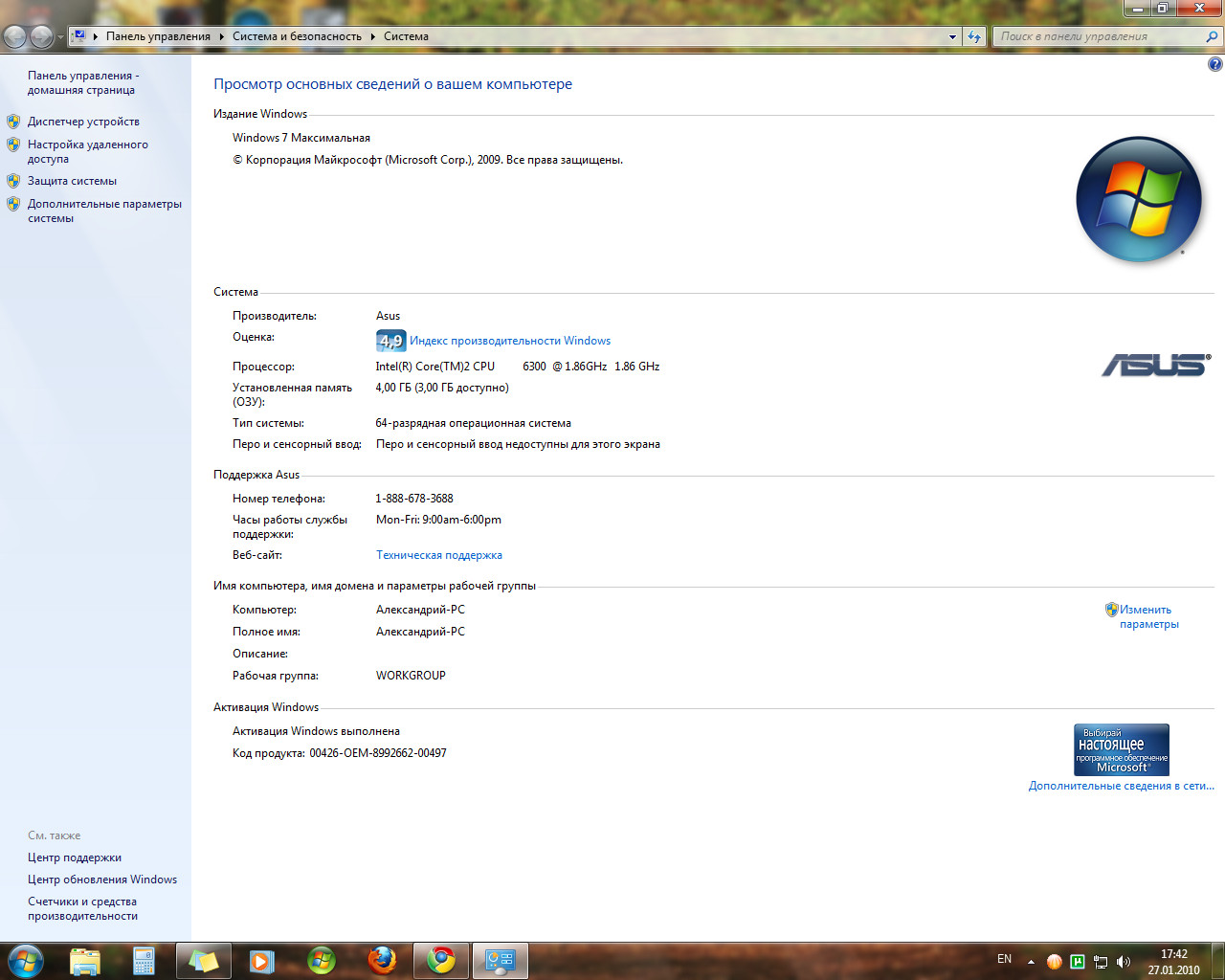Screen dimensions: 1225x980
Task: Open the help question mark icon
Action: point(1214,65)
